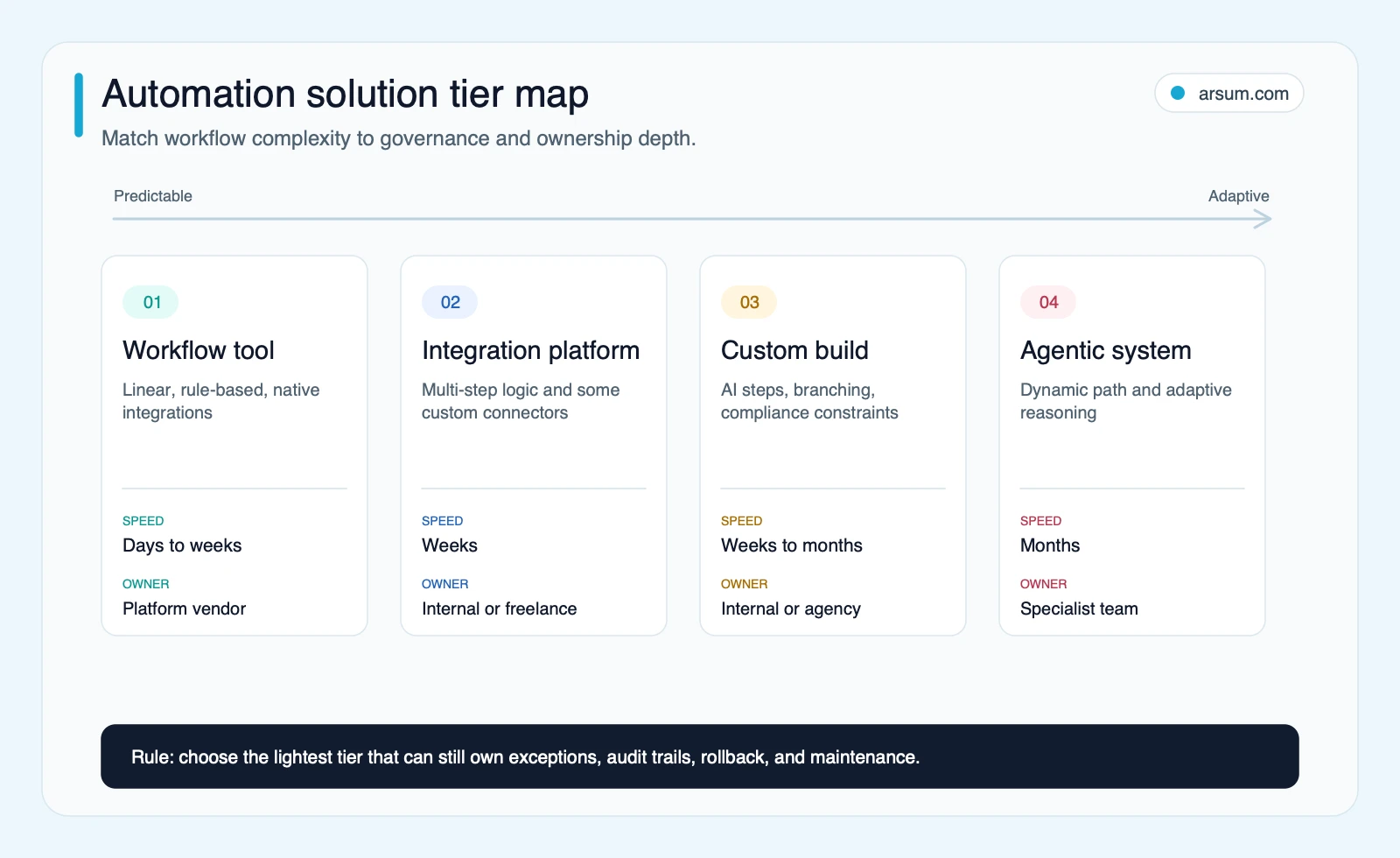Image resolution: width=1400 pixels, height=858 pixels.
Task: Click the 'Specialist team' owner value
Action: 1079,608
